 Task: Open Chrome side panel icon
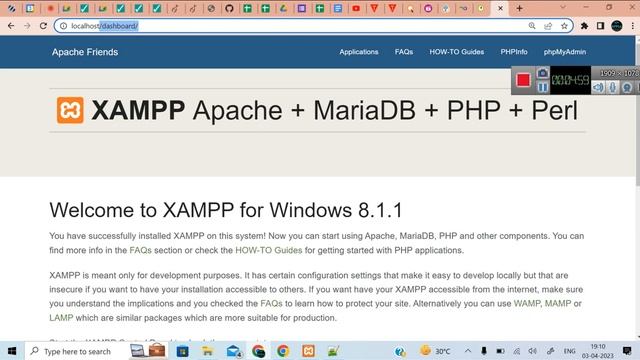600,26
